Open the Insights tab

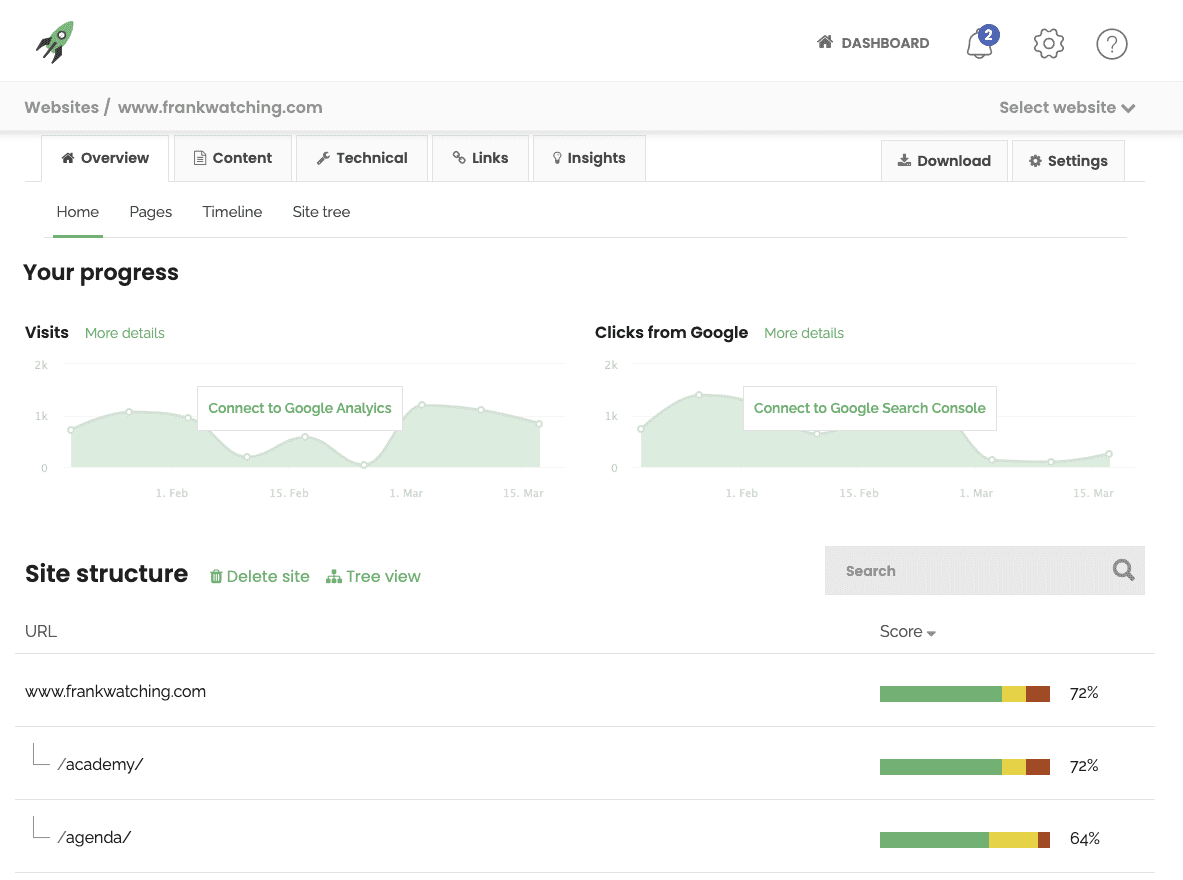[x=589, y=158]
